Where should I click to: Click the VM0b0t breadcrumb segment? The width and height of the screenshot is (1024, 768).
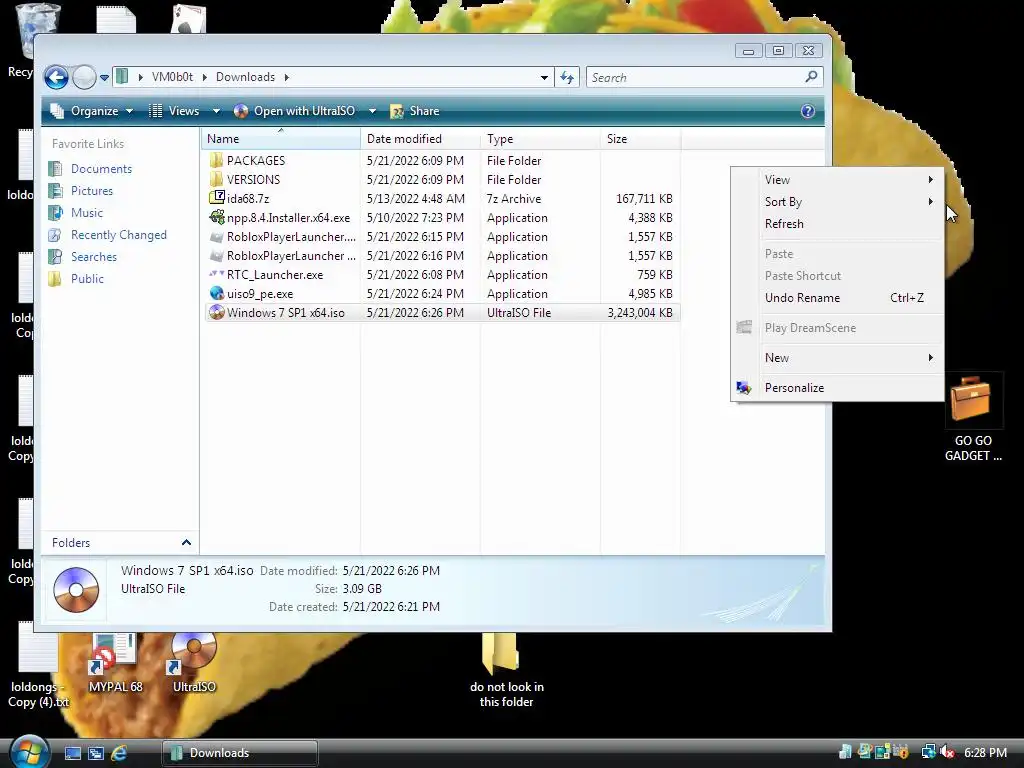pos(172,77)
